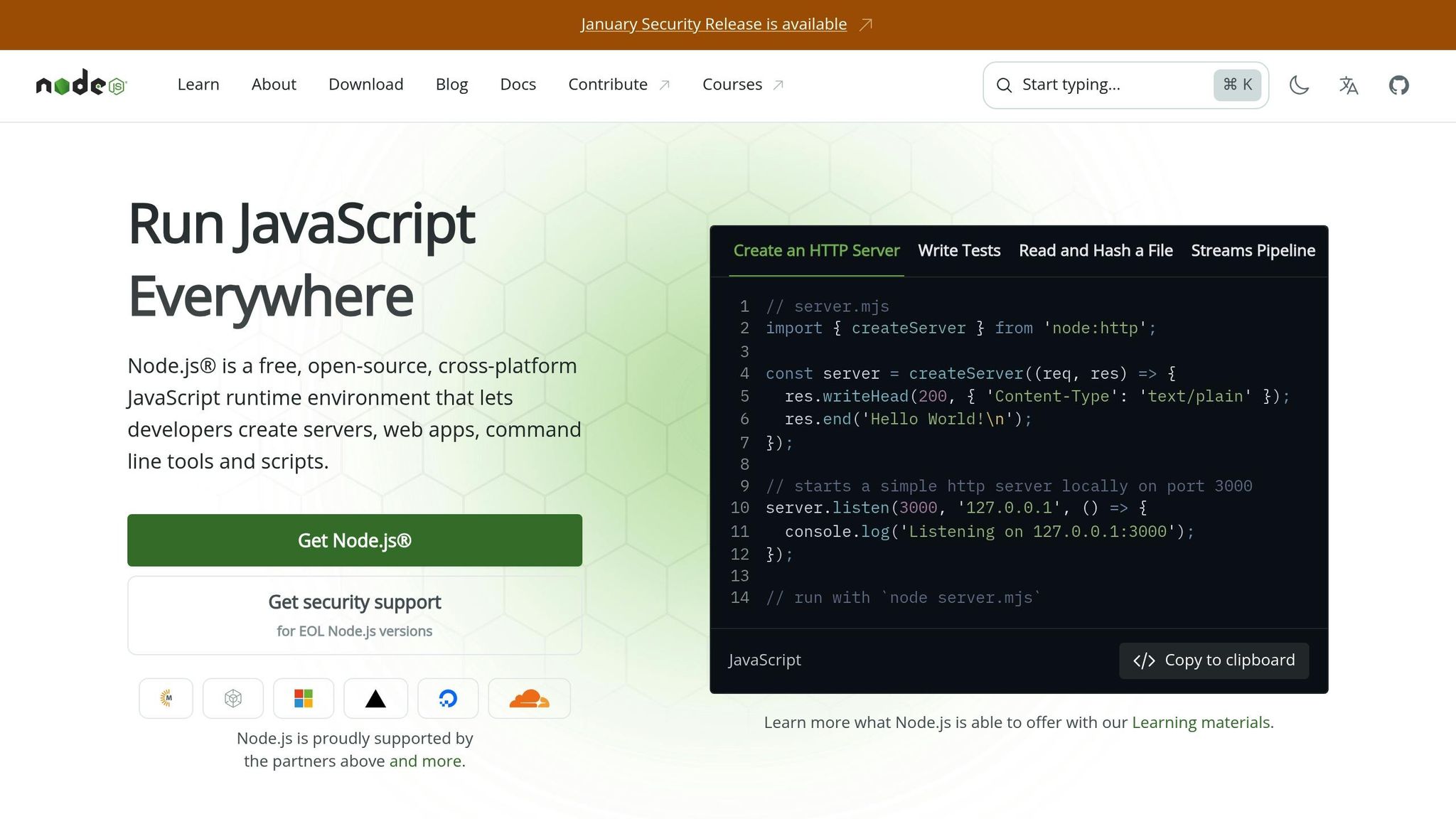Follow the January Security Release banner link

713,23
